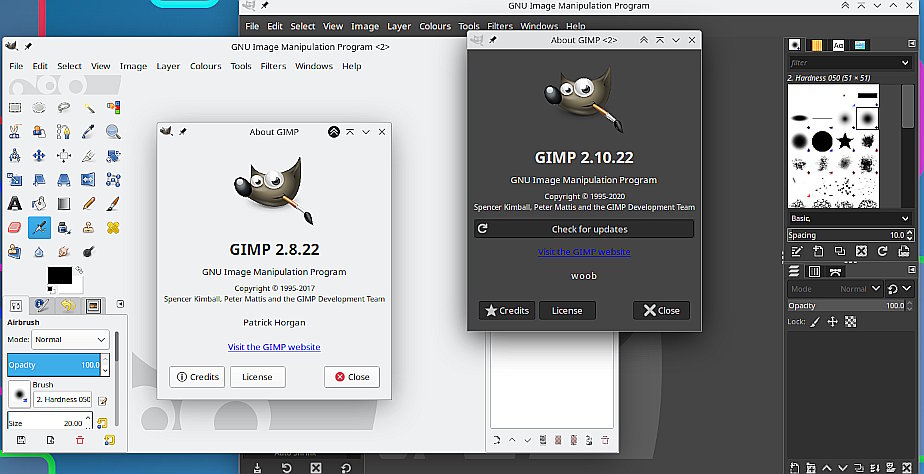
Task: Select the Select by Color tool
Action: click(113, 107)
